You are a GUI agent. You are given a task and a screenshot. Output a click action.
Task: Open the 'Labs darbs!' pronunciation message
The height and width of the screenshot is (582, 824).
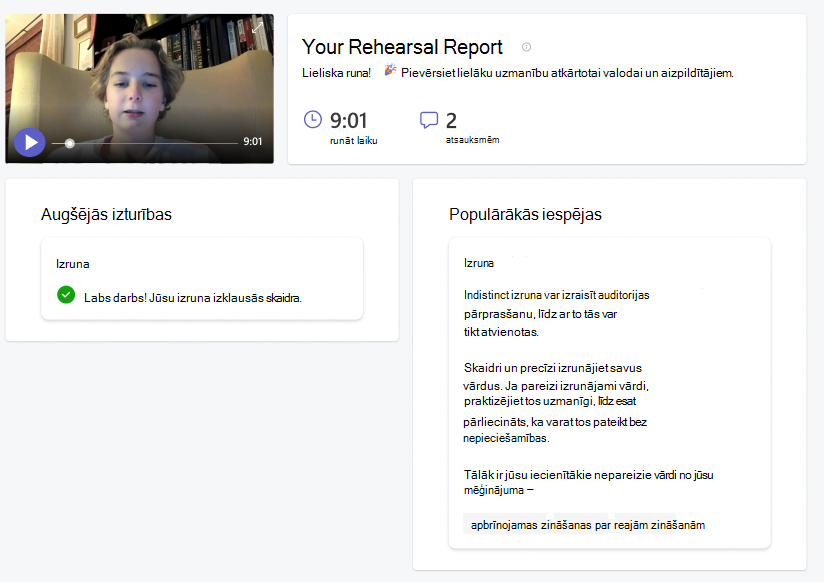(x=192, y=298)
